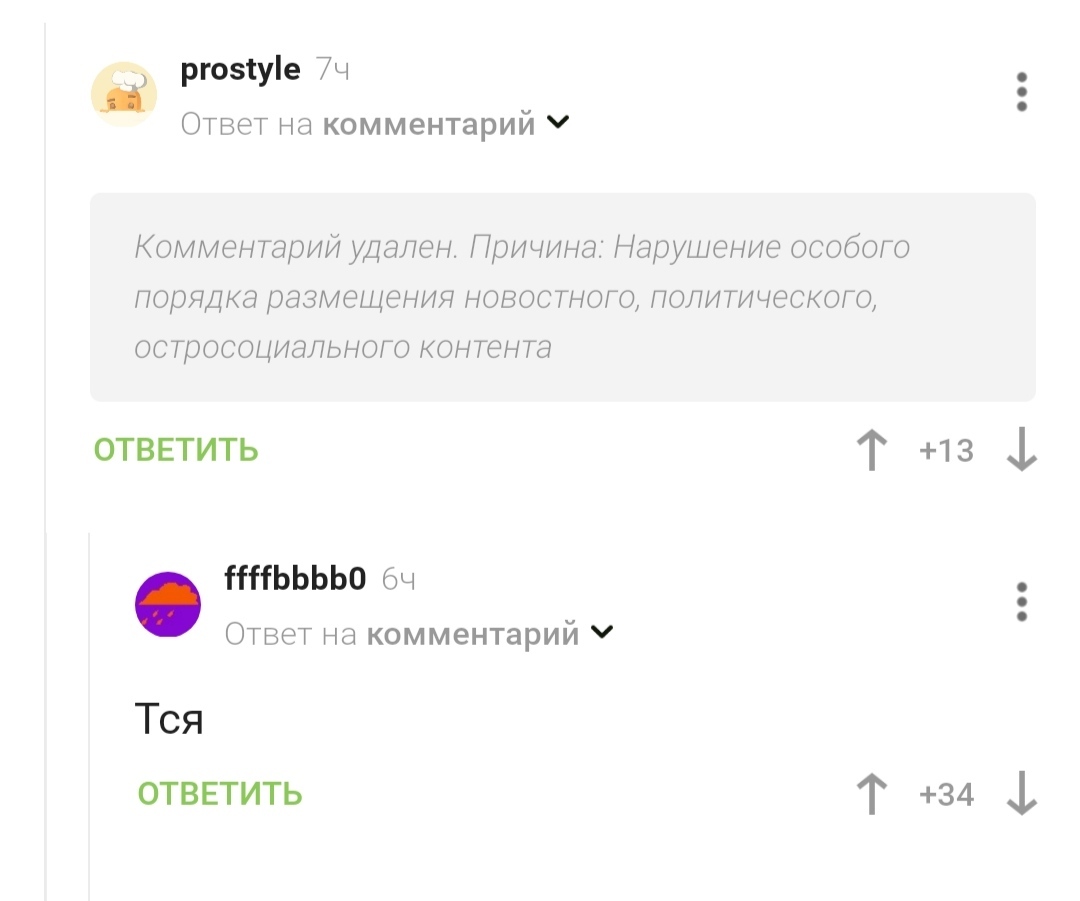Image resolution: width=1080 pixels, height=901 pixels.
Task: Upvote the "Тся" comment
Action: pyautogui.click(x=873, y=794)
